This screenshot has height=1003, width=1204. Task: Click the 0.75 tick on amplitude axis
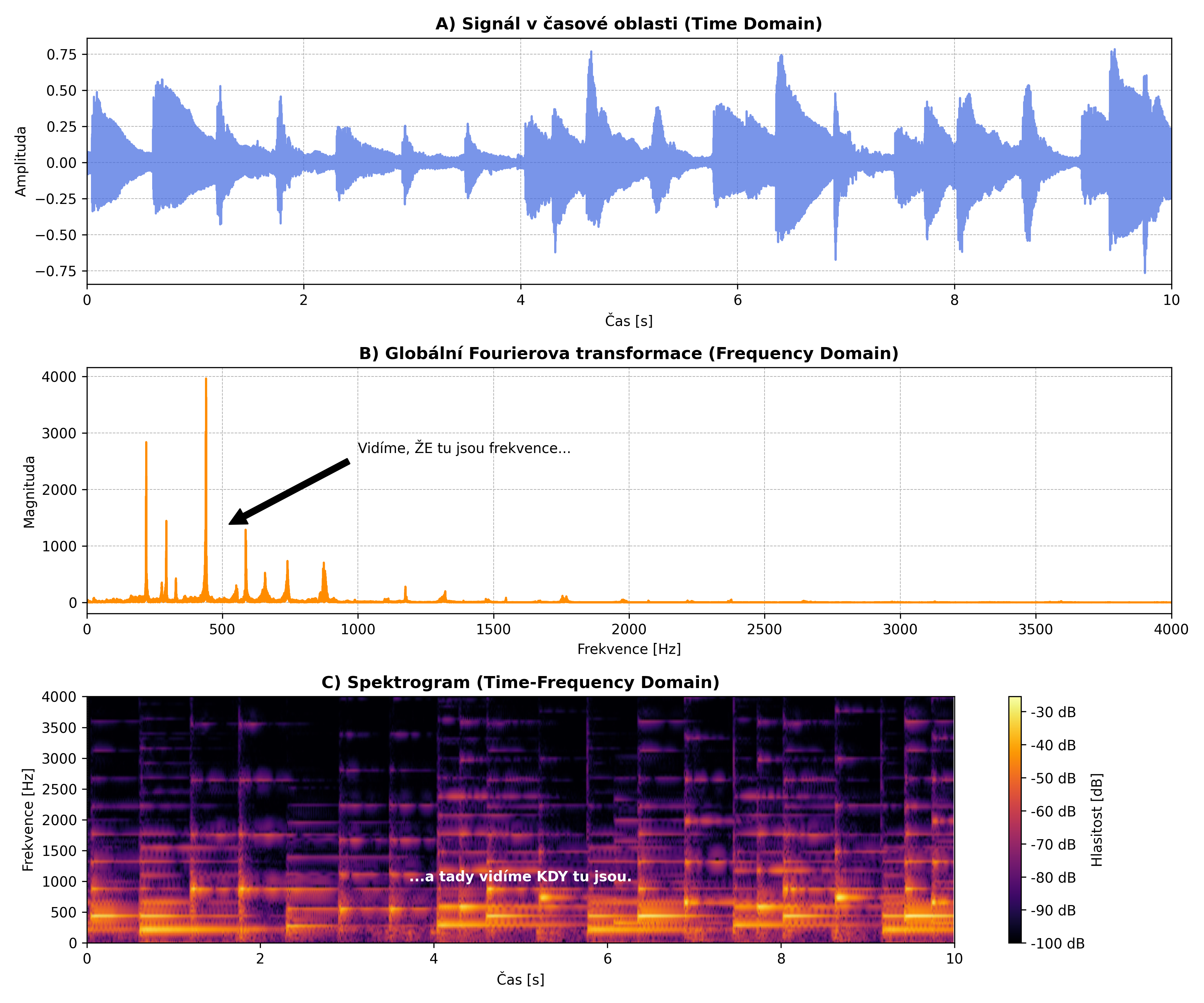tap(61, 54)
